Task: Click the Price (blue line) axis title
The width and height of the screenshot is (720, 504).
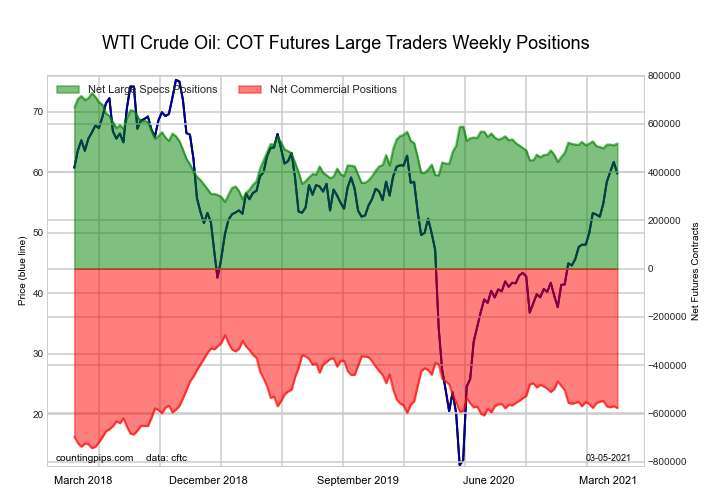Action: 22,271
